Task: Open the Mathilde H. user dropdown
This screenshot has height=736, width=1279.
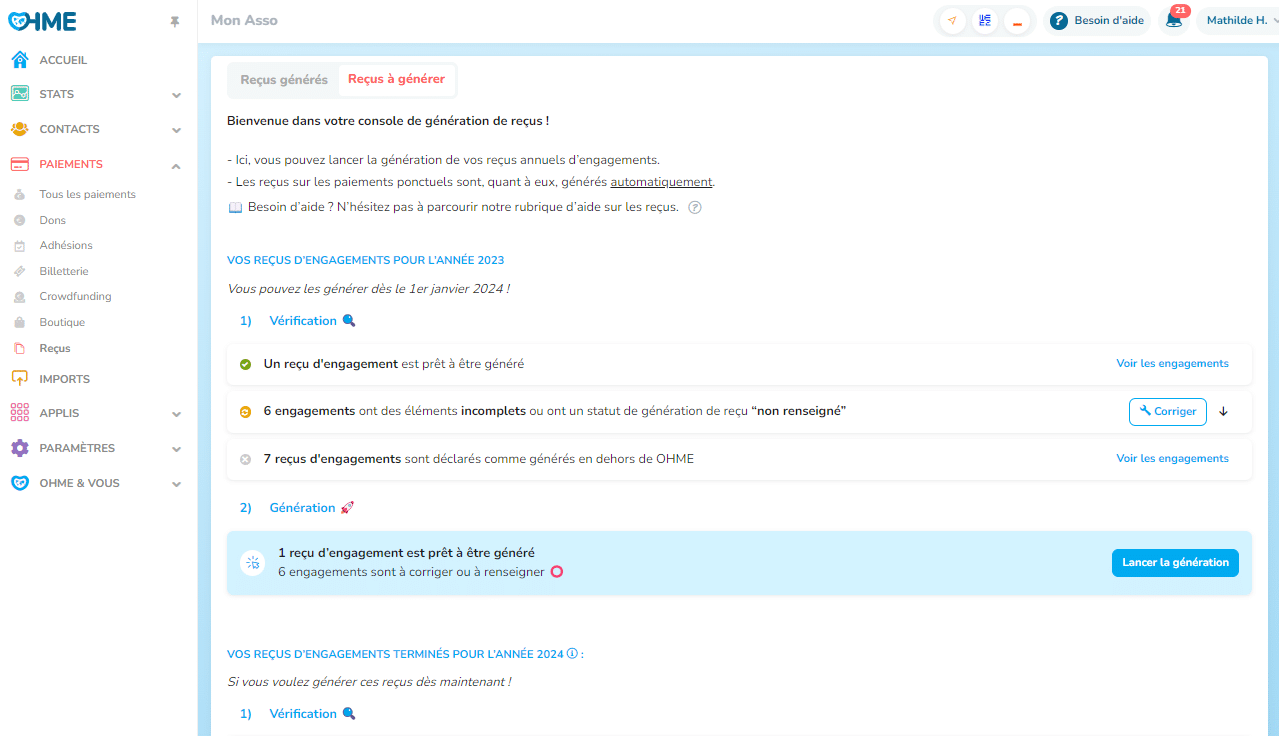Action: click(1238, 20)
